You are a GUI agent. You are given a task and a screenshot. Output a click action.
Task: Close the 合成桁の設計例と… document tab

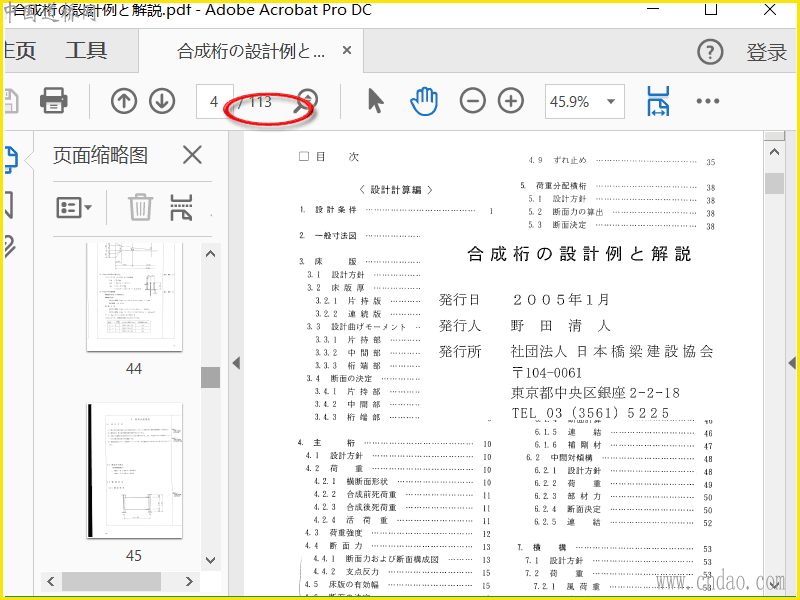pos(347,51)
